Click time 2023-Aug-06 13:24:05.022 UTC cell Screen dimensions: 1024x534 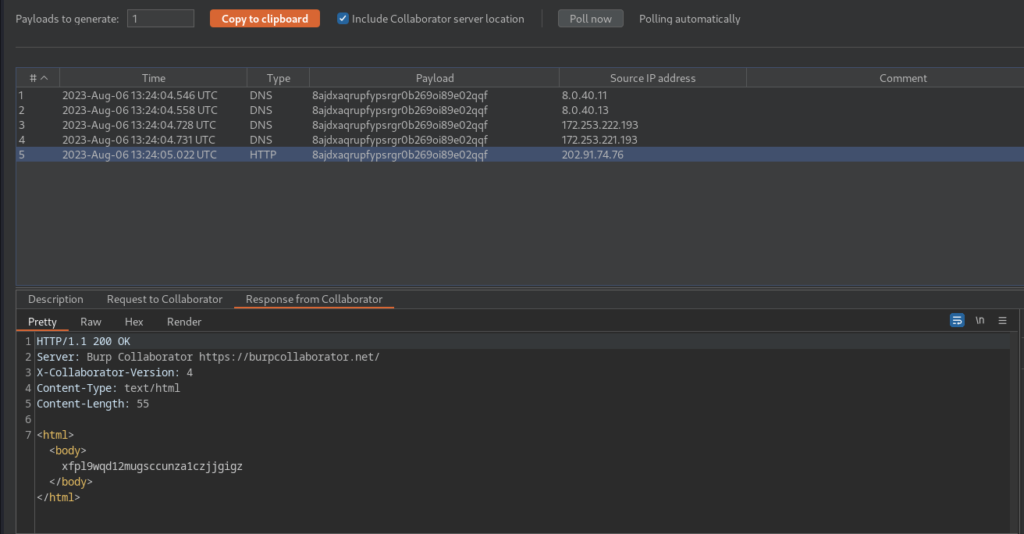[x=140, y=155]
